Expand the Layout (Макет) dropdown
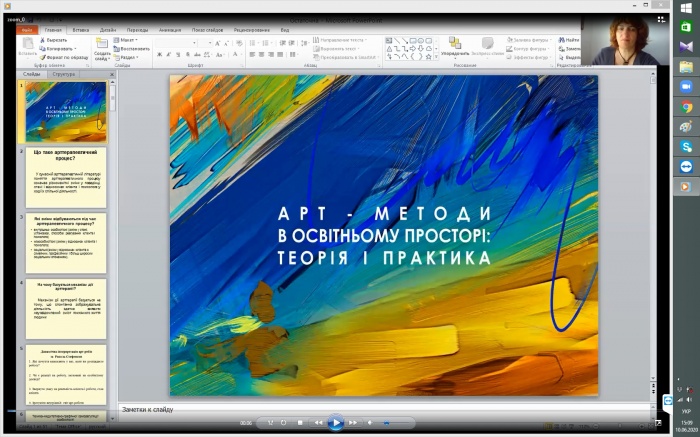Image resolution: width=700 pixels, height=437 pixels. coord(130,40)
